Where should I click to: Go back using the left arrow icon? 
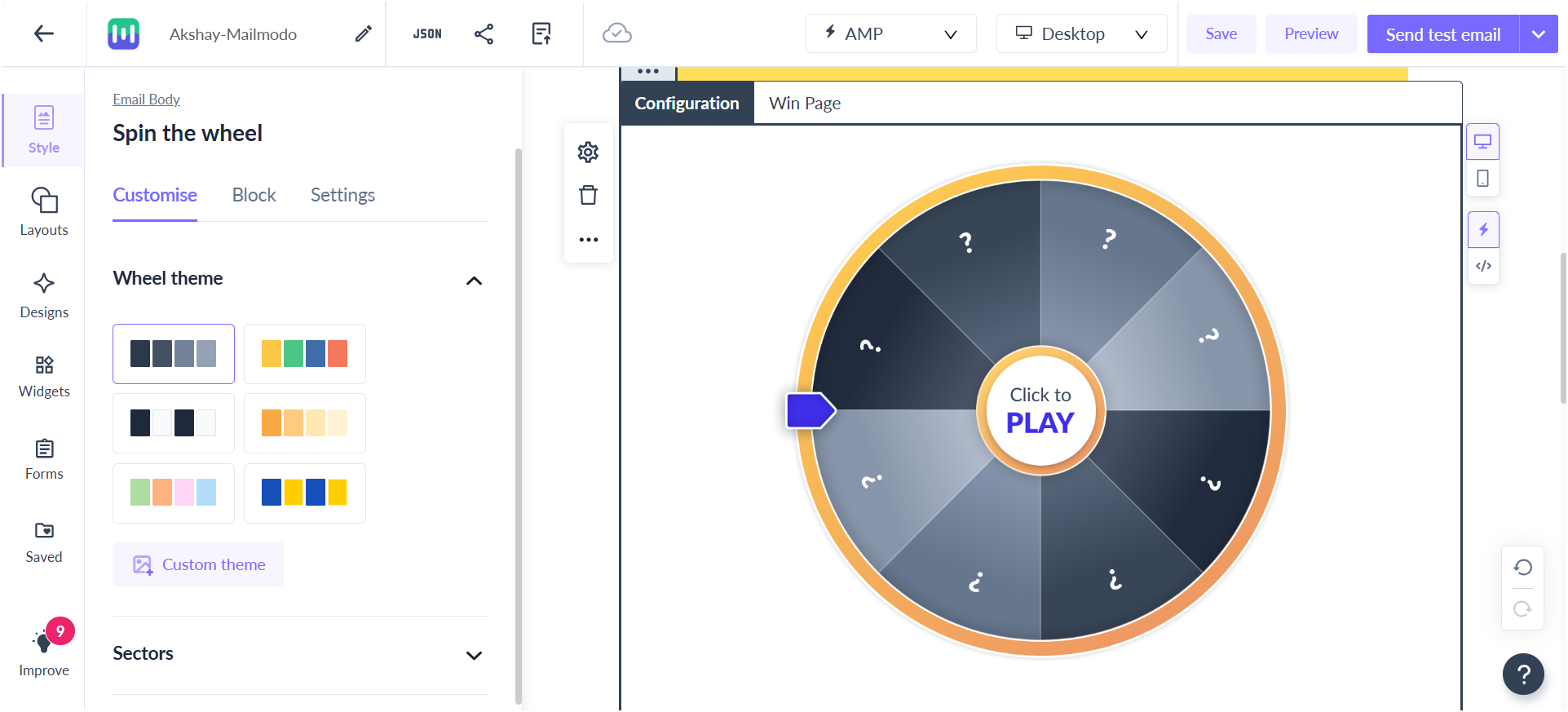(x=43, y=33)
